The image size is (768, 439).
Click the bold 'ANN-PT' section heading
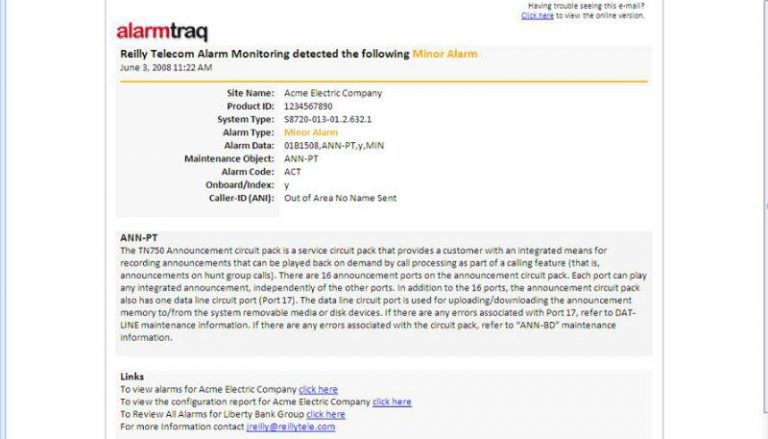(x=137, y=238)
